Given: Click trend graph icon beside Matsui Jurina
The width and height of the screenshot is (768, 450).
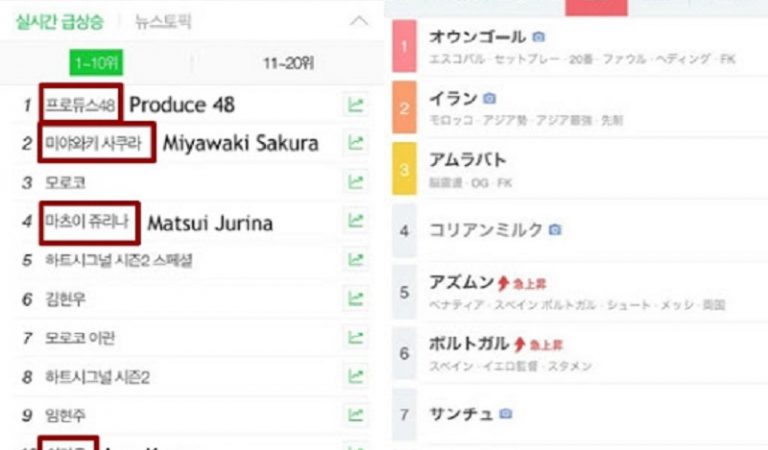Looking at the screenshot, I should tap(356, 221).
